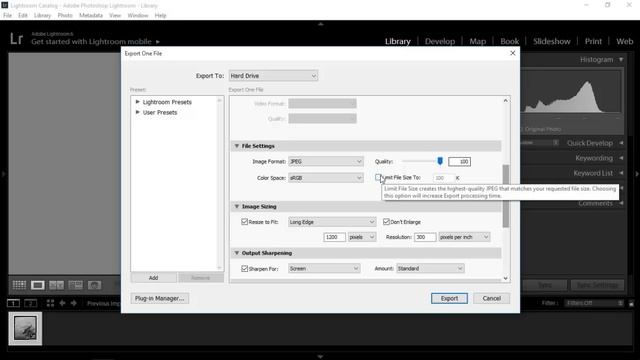Toggle Don't Enlarge checkbox
The height and width of the screenshot is (360, 640).
click(x=386, y=222)
